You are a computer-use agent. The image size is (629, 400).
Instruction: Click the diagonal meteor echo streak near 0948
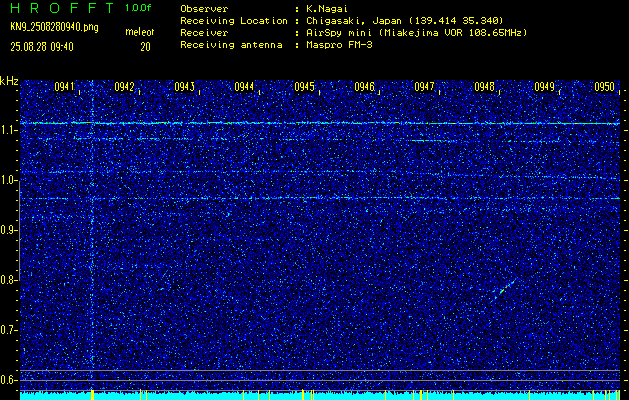tap(503, 290)
